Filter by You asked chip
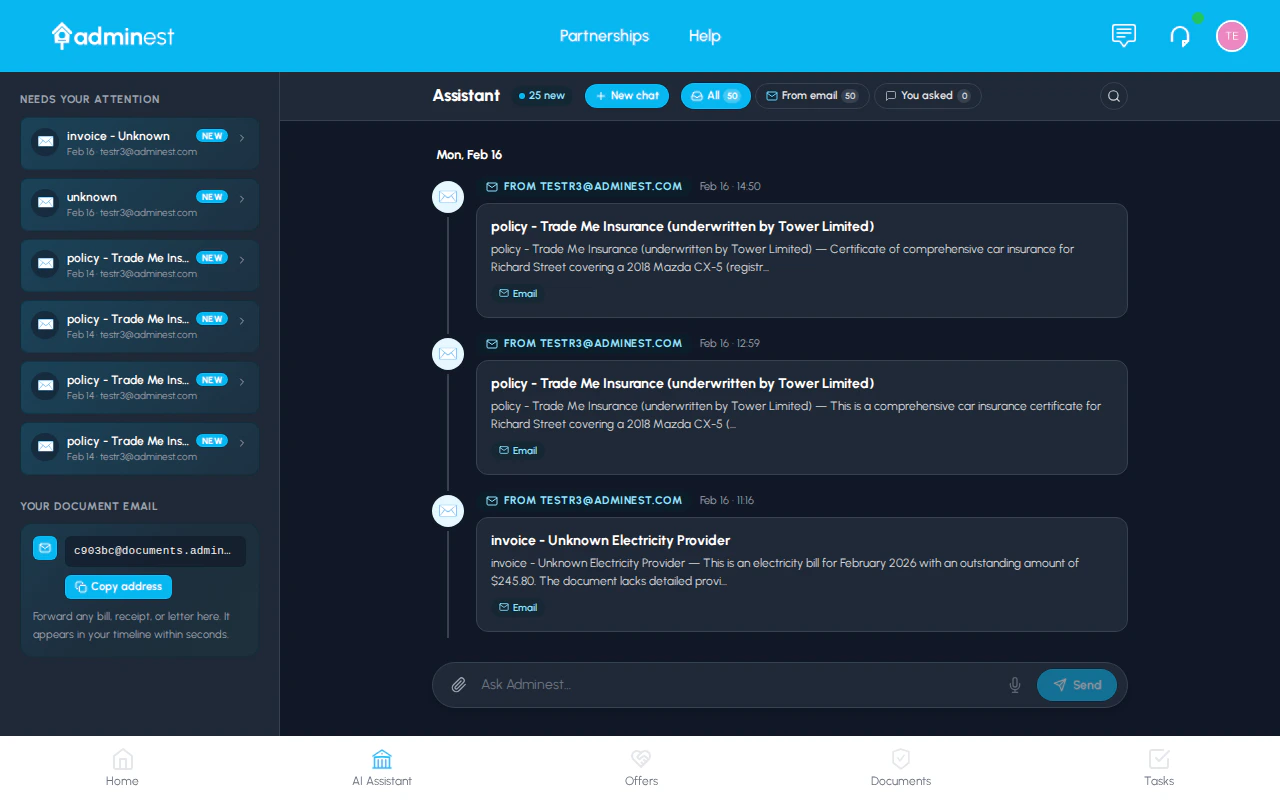Viewport: 1280px width, 800px height. tap(928, 96)
